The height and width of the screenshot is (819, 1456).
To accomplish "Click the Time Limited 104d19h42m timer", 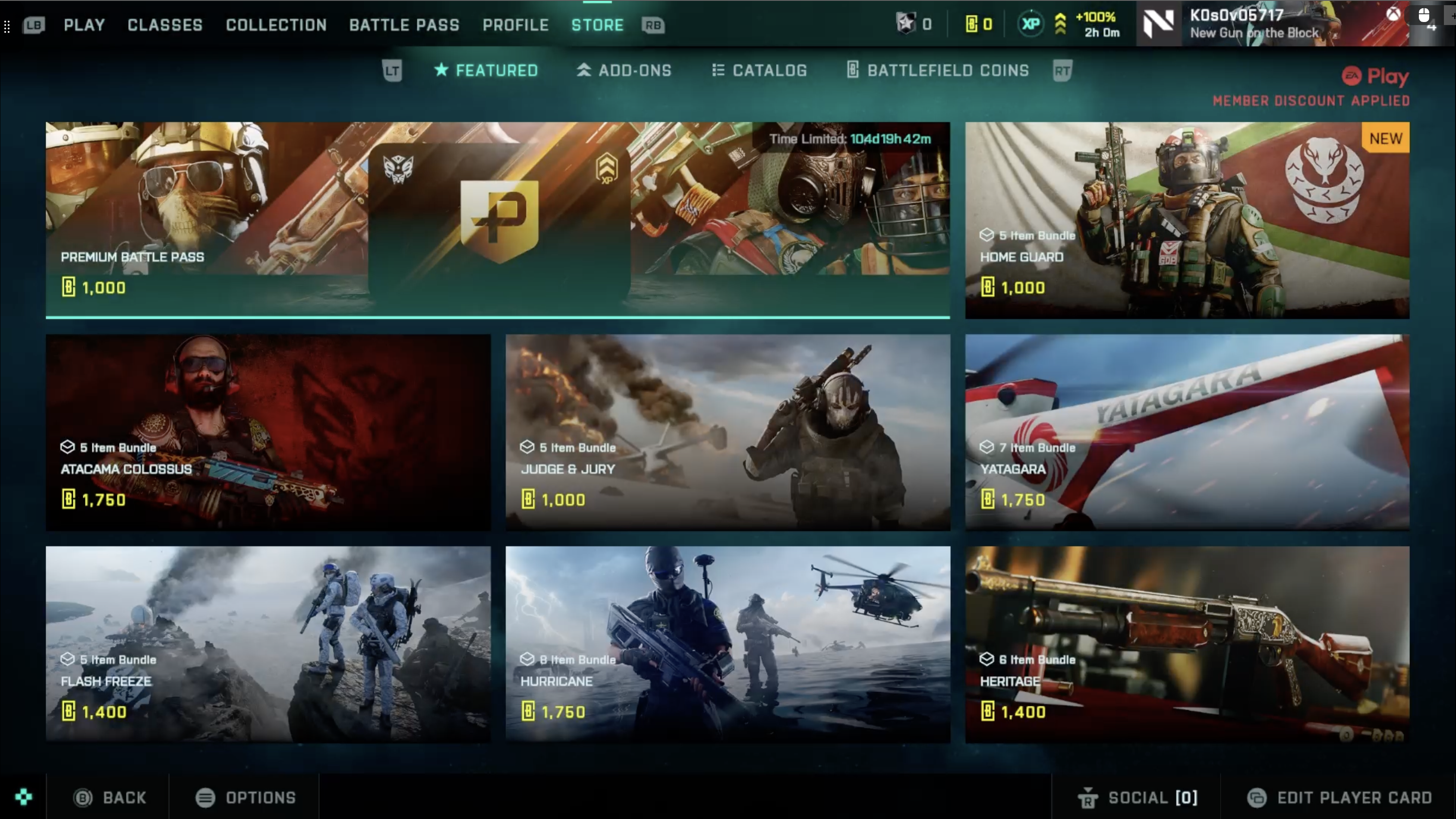I will [850, 139].
